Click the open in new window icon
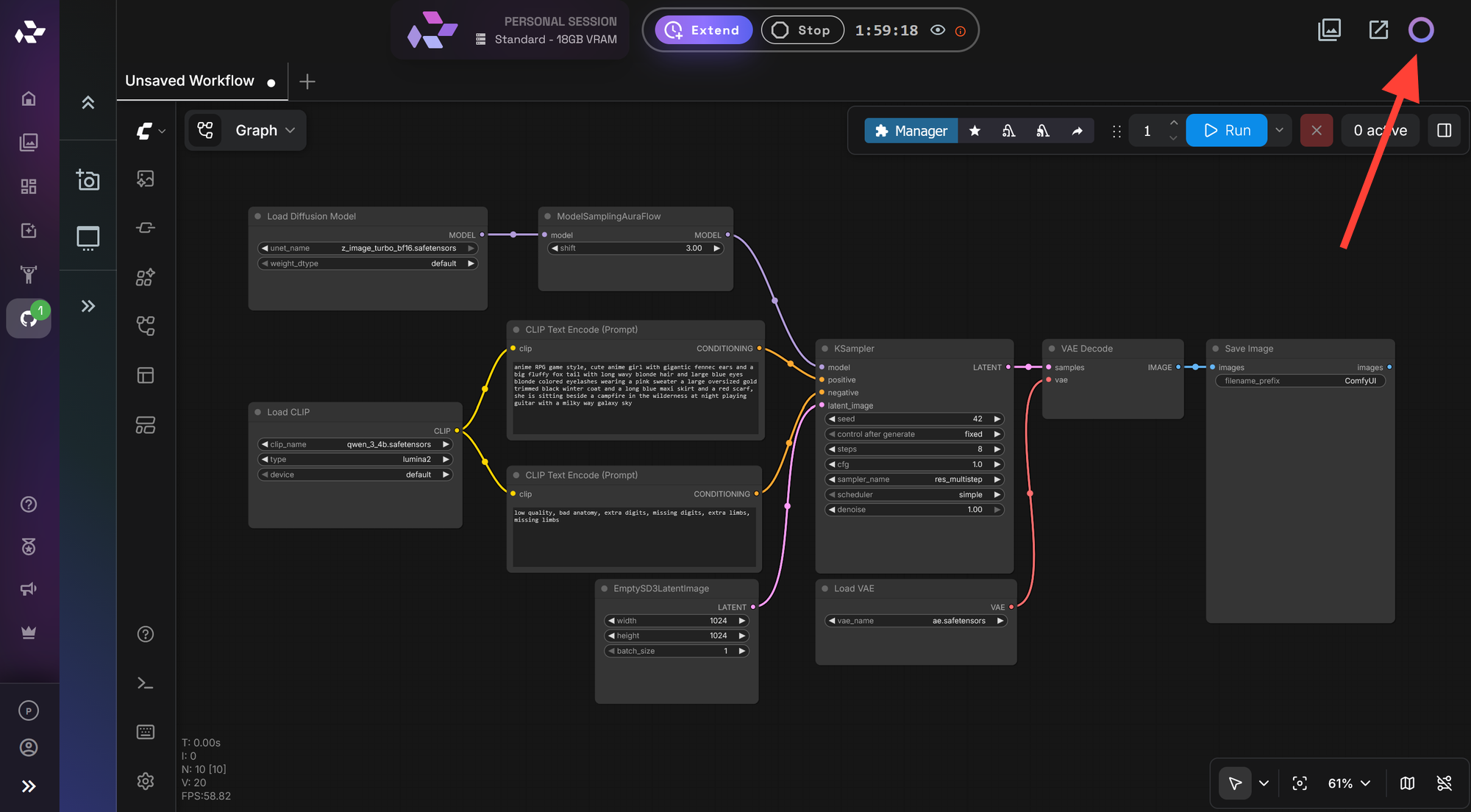The width and height of the screenshot is (1471, 812). (1378, 30)
